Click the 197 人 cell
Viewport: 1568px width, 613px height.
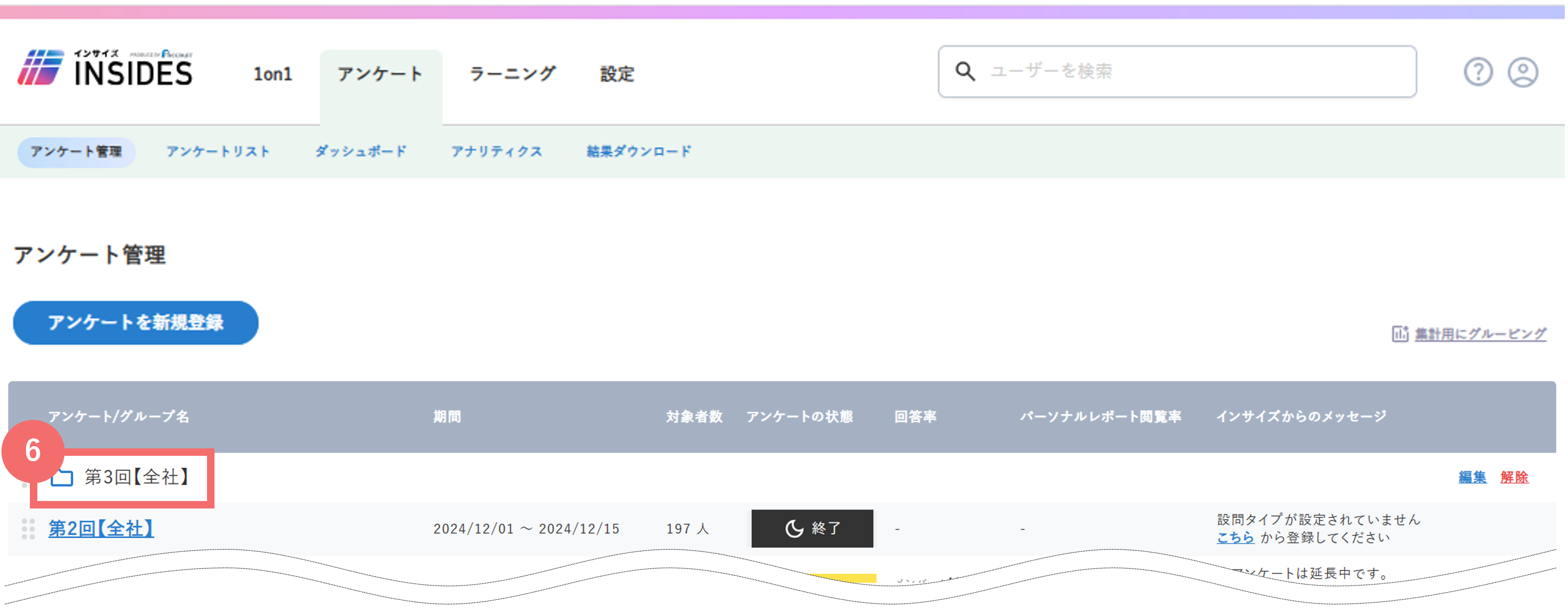click(688, 529)
